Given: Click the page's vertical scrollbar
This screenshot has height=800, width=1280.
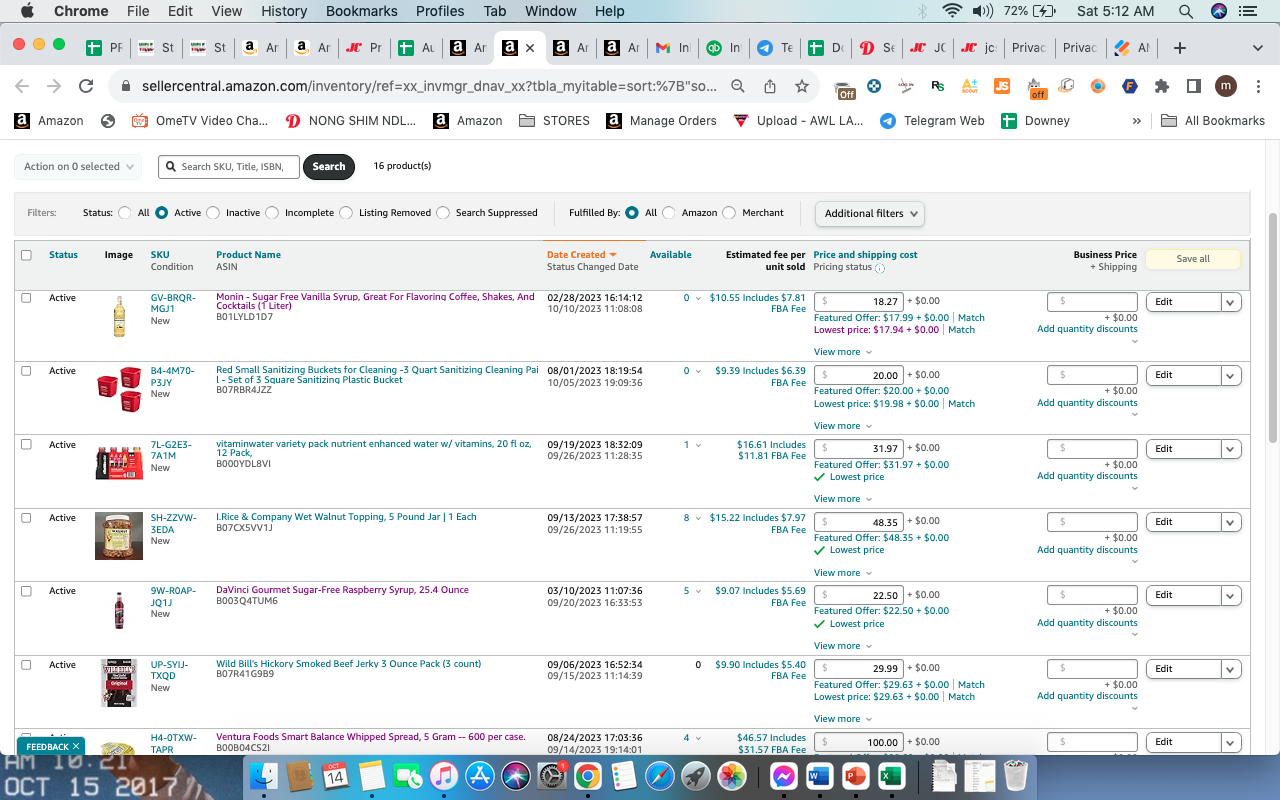Looking at the screenshot, I should (1273, 327).
